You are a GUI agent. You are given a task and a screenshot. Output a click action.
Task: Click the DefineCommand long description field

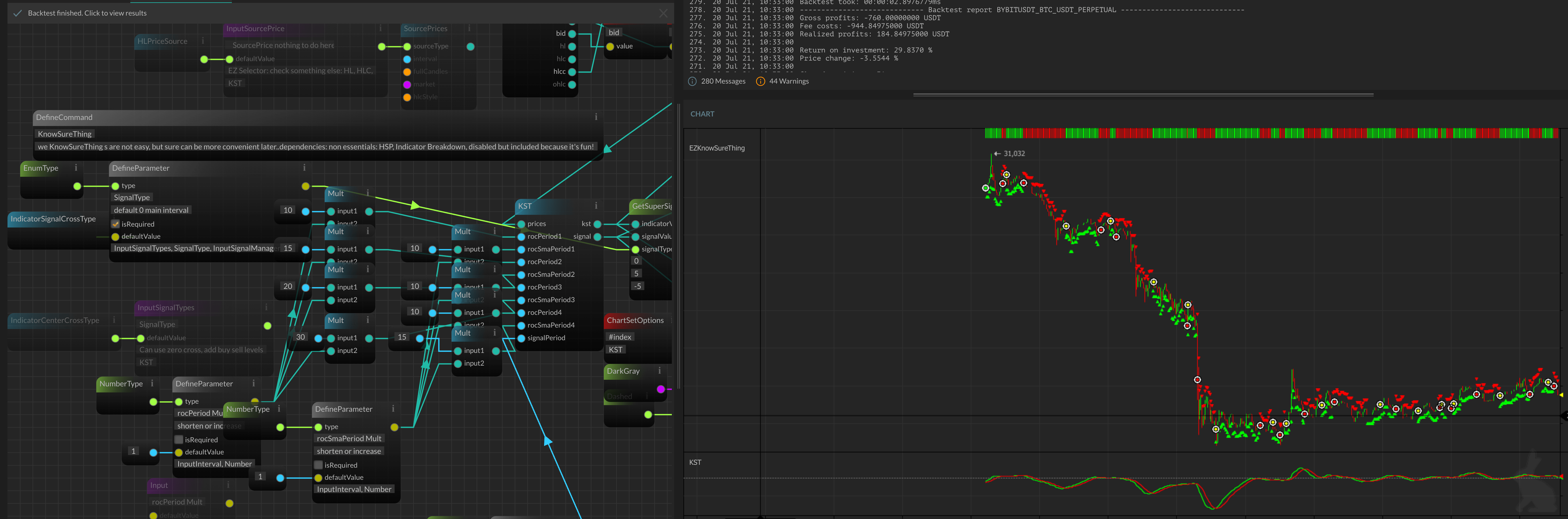[x=315, y=147]
